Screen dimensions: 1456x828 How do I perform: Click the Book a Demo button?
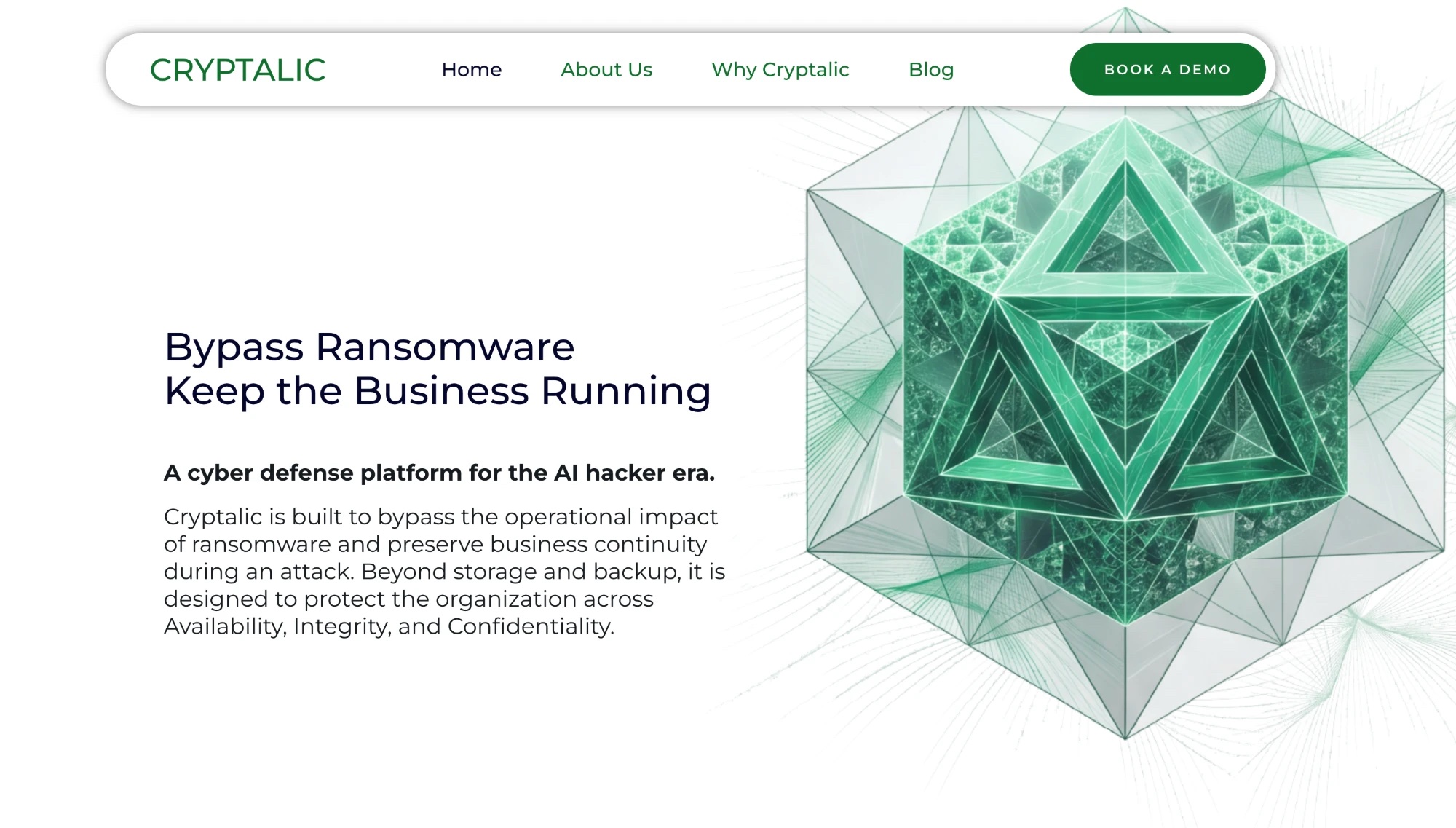1168,69
